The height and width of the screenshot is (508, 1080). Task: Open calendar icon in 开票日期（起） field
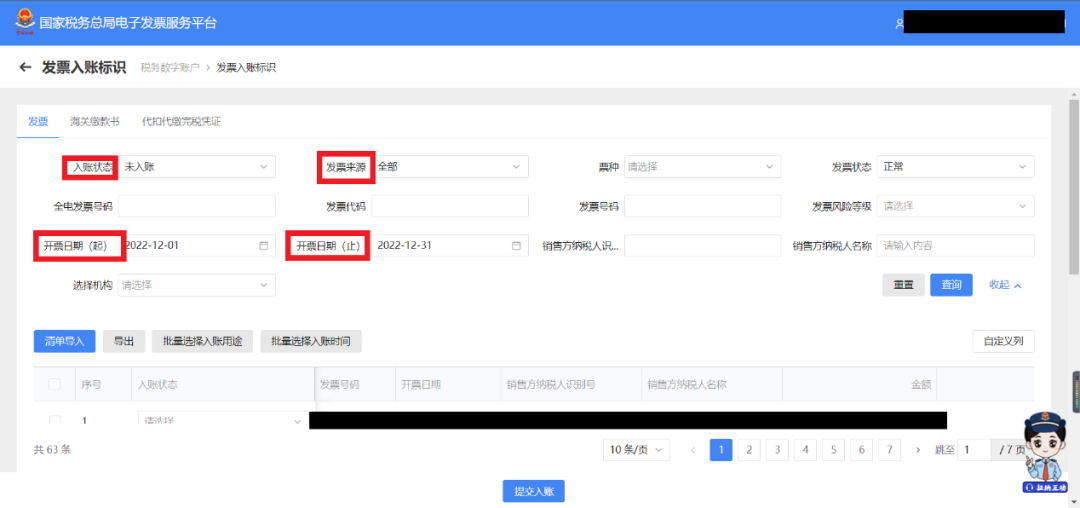pyautogui.click(x=263, y=245)
